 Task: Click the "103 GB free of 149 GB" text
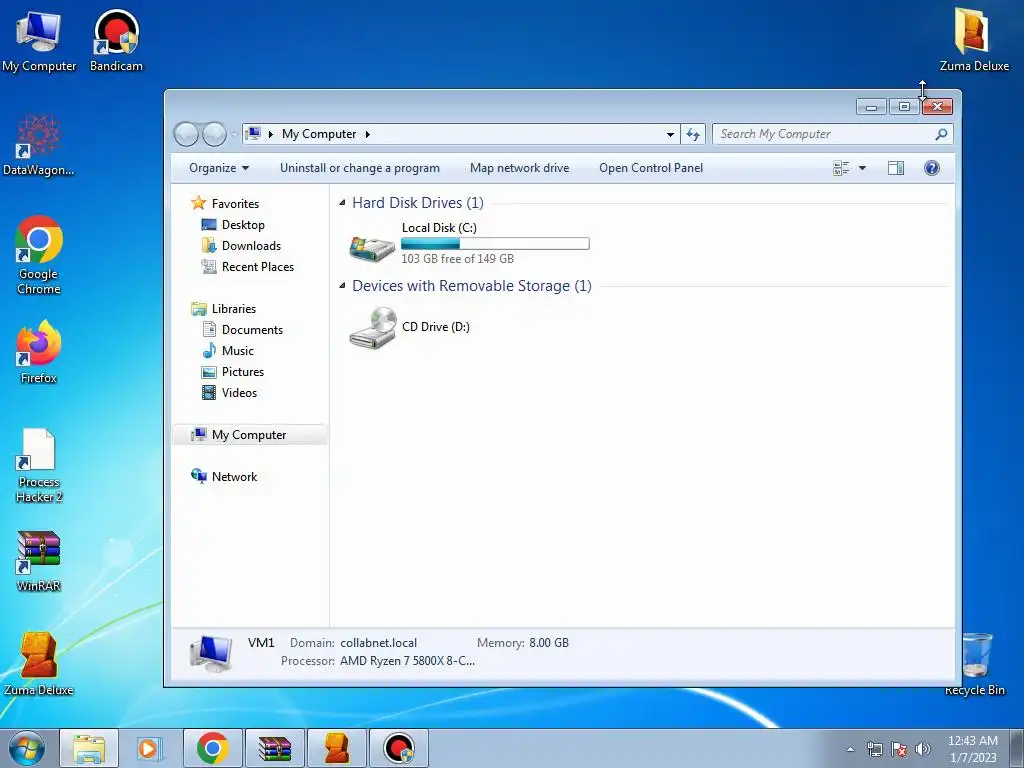tap(457, 259)
